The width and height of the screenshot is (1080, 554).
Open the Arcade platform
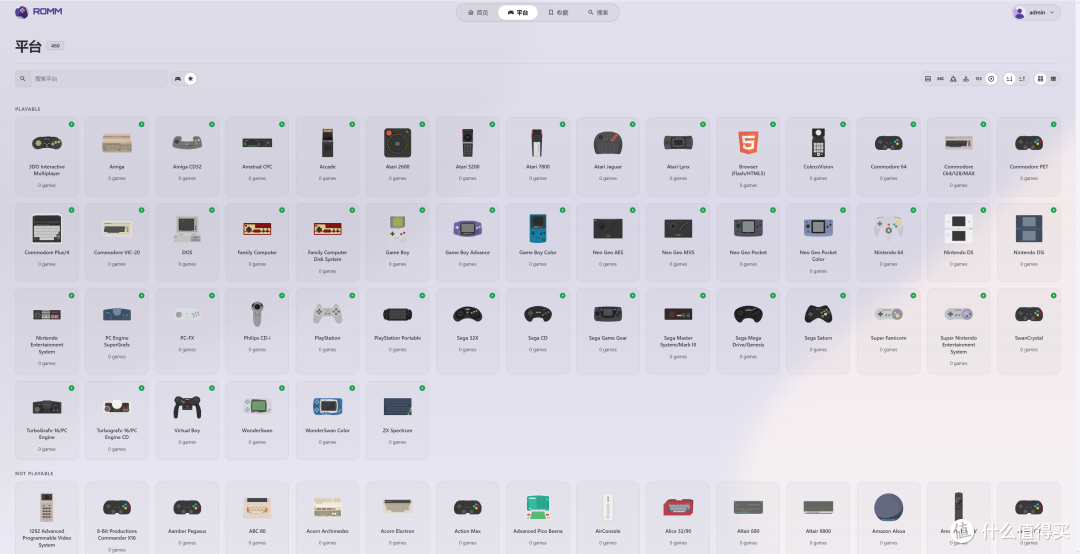(327, 156)
